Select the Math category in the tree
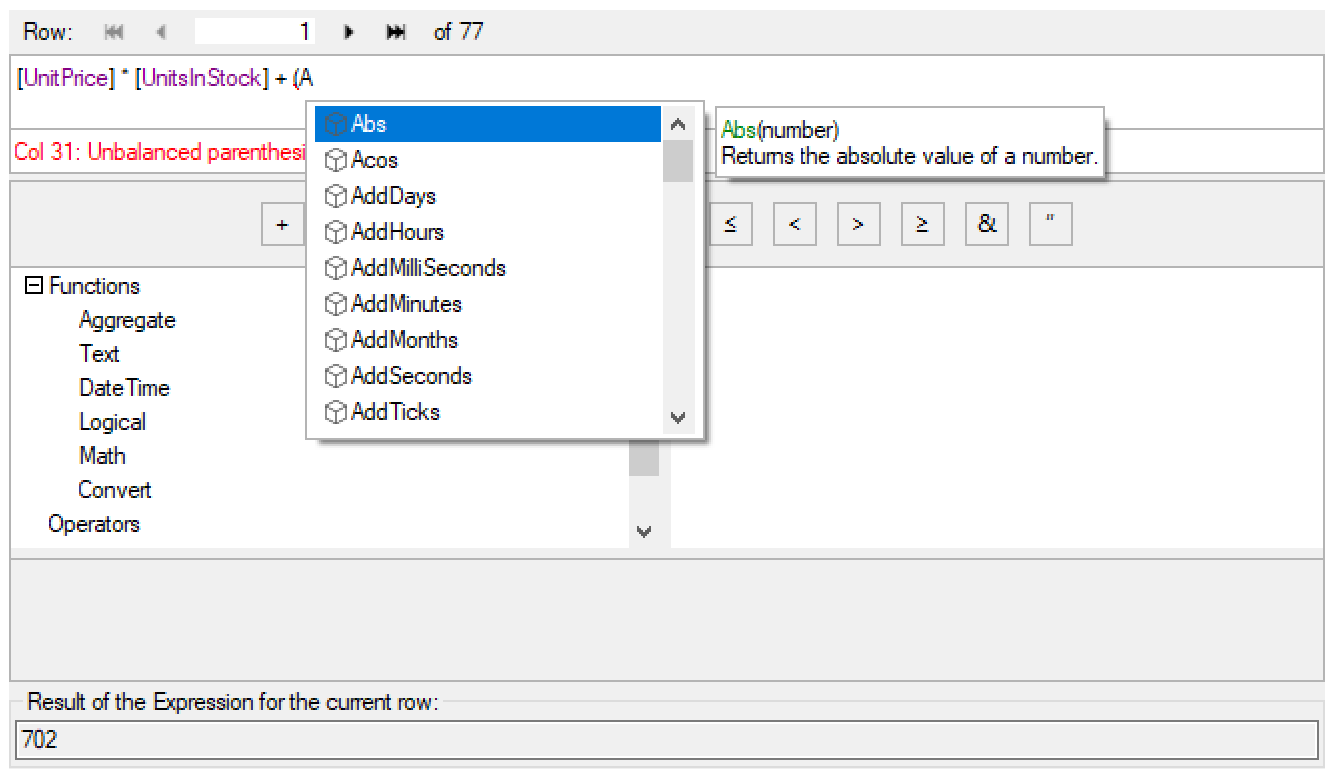Image resolution: width=1335 pixels, height=776 pixels. tap(102, 455)
